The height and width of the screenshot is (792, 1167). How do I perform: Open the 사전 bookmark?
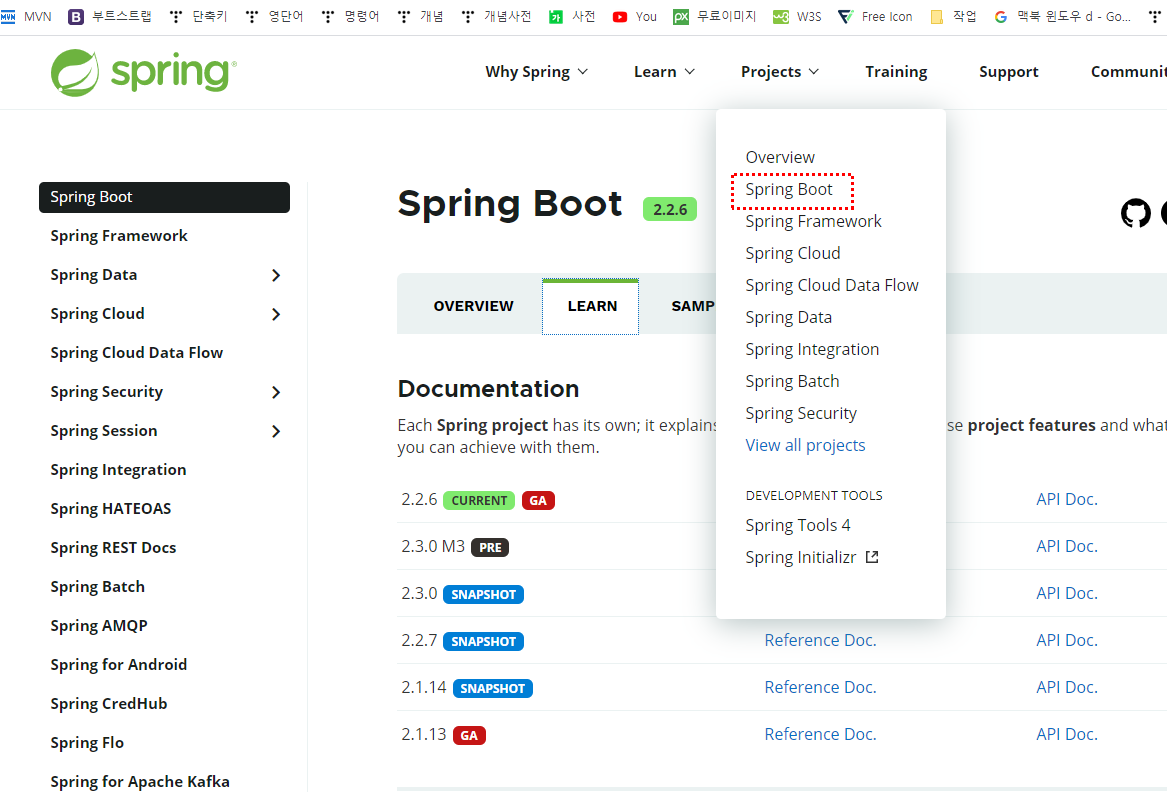pos(572,16)
